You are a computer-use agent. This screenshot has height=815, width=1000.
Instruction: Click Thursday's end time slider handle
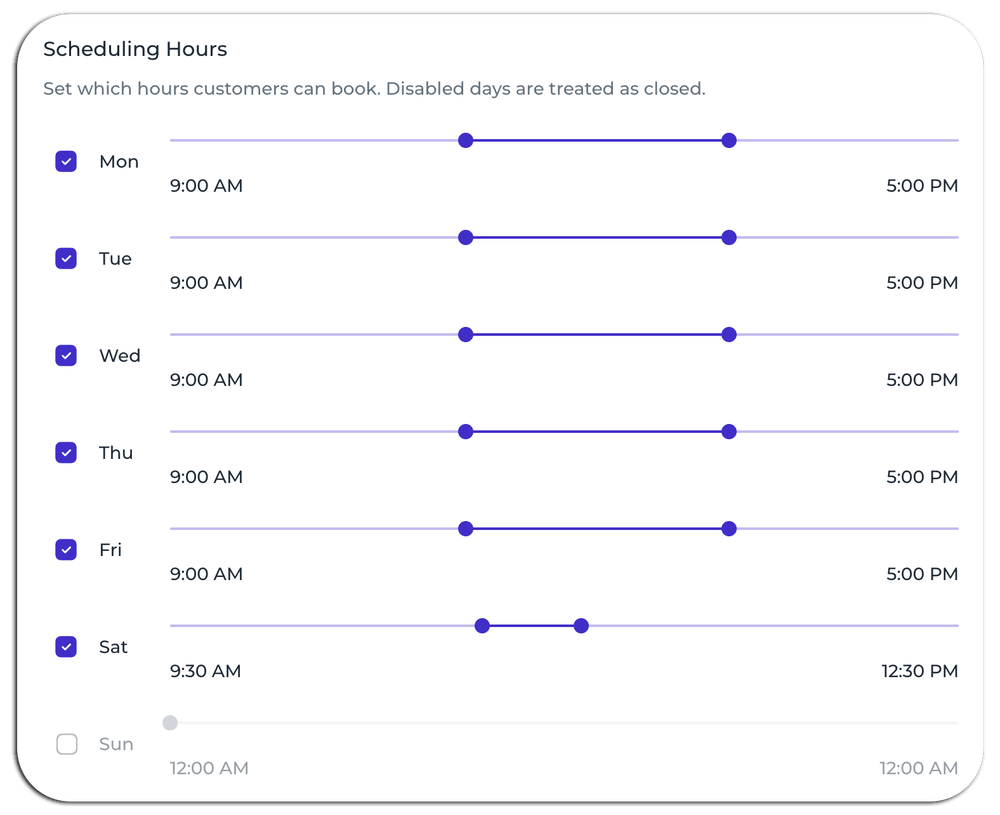(729, 431)
